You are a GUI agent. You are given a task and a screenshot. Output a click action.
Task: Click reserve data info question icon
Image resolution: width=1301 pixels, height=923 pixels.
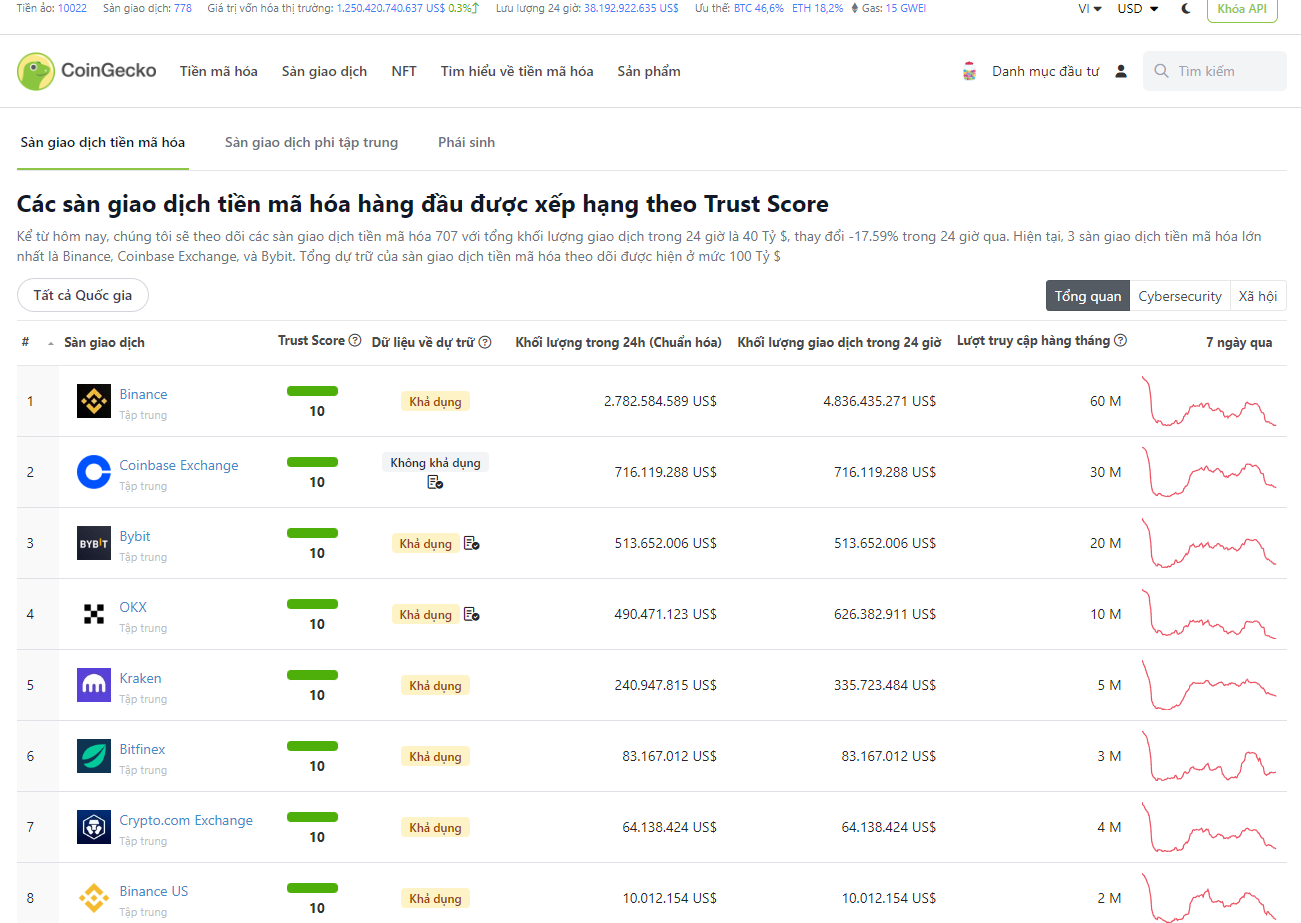pos(485,342)
